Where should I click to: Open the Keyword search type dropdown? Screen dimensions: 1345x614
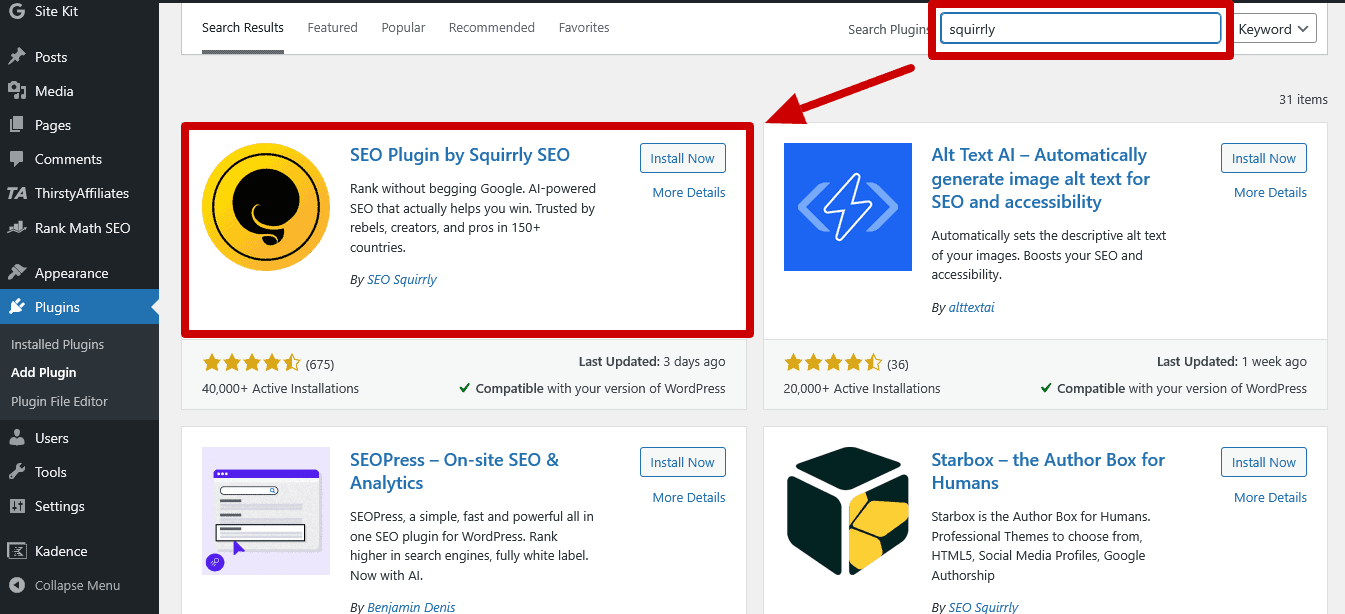[1274, 28]
